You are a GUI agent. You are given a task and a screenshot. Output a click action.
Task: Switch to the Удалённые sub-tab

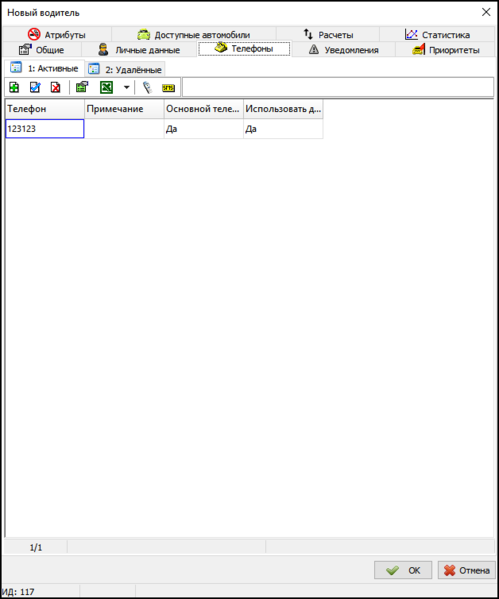click(x=125, y=70)
